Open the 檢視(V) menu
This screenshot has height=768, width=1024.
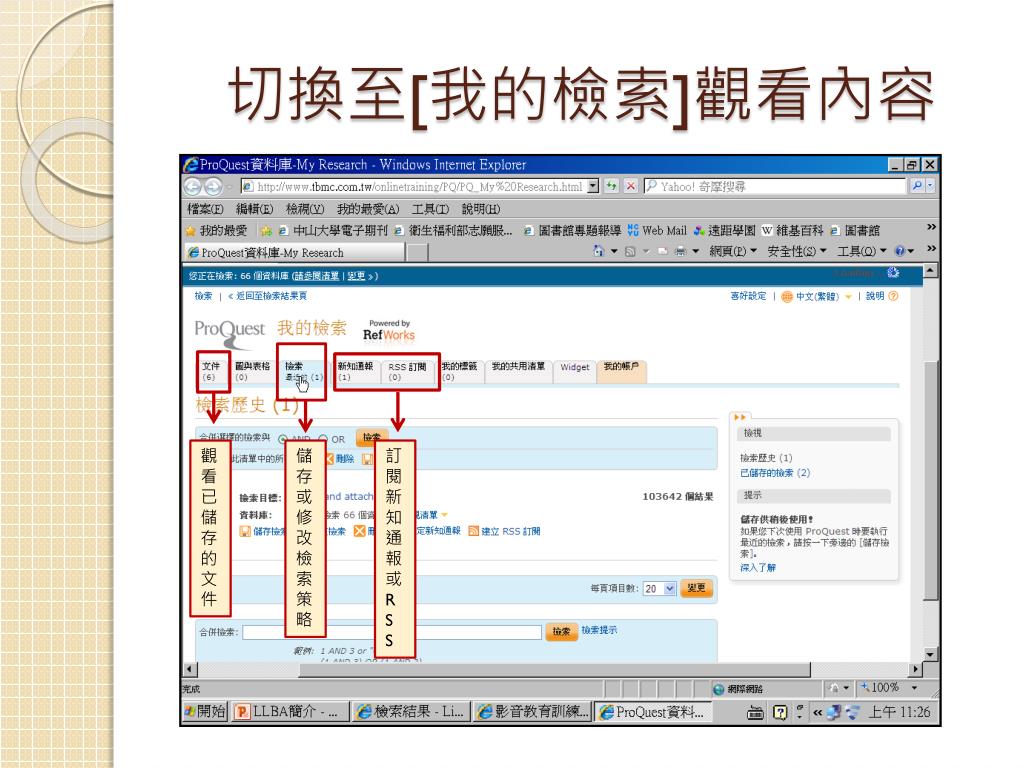coord(305,209)
